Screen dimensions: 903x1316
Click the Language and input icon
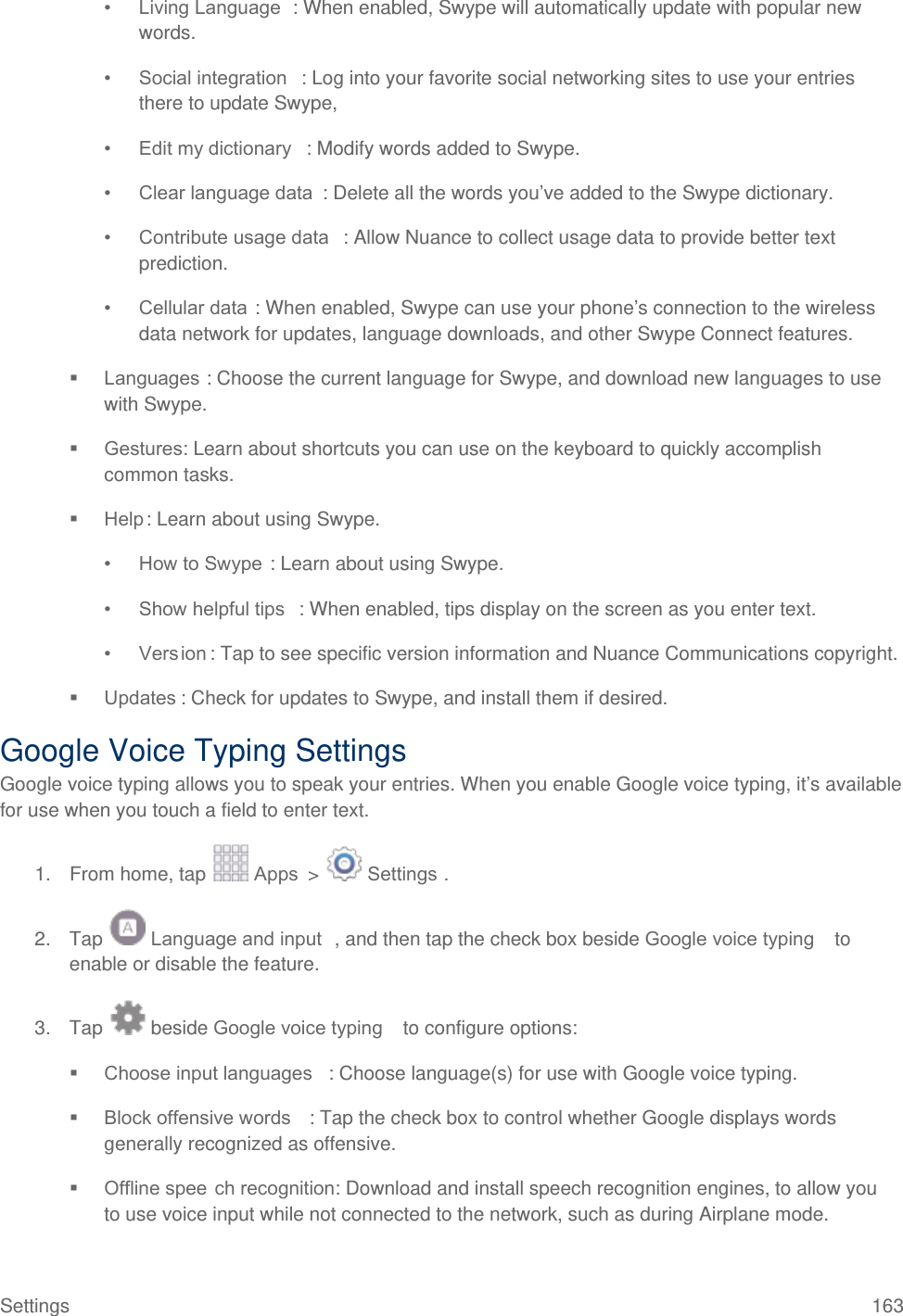click(x=128, y=928)
